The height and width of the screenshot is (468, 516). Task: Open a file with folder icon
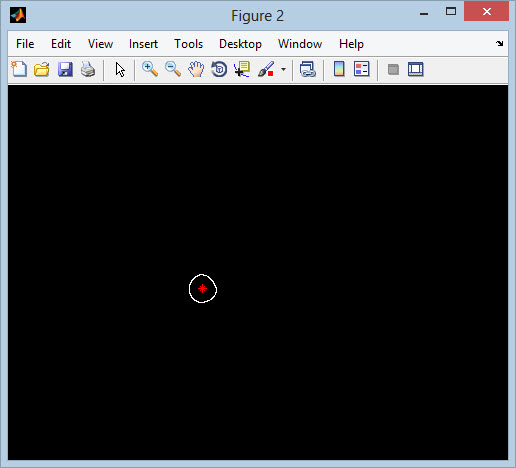[x=42, y=70]
